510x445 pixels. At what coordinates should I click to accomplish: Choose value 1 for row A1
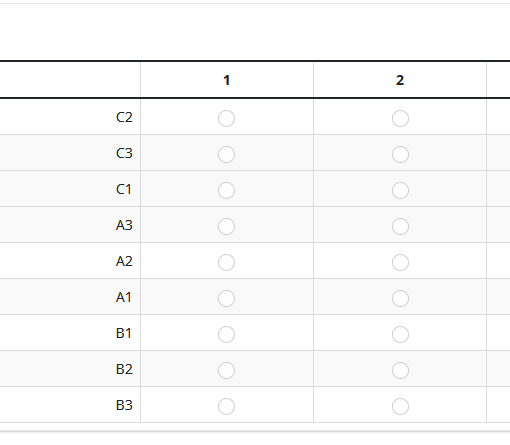coord(226,298)
